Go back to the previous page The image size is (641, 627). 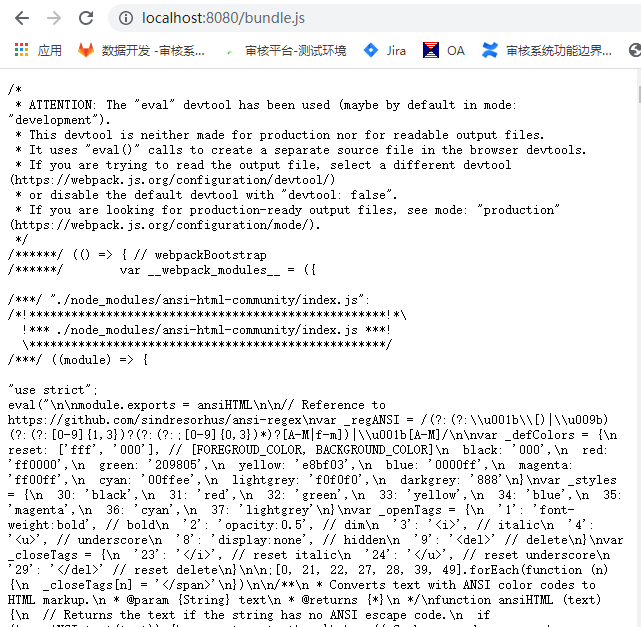pos(22,18)
